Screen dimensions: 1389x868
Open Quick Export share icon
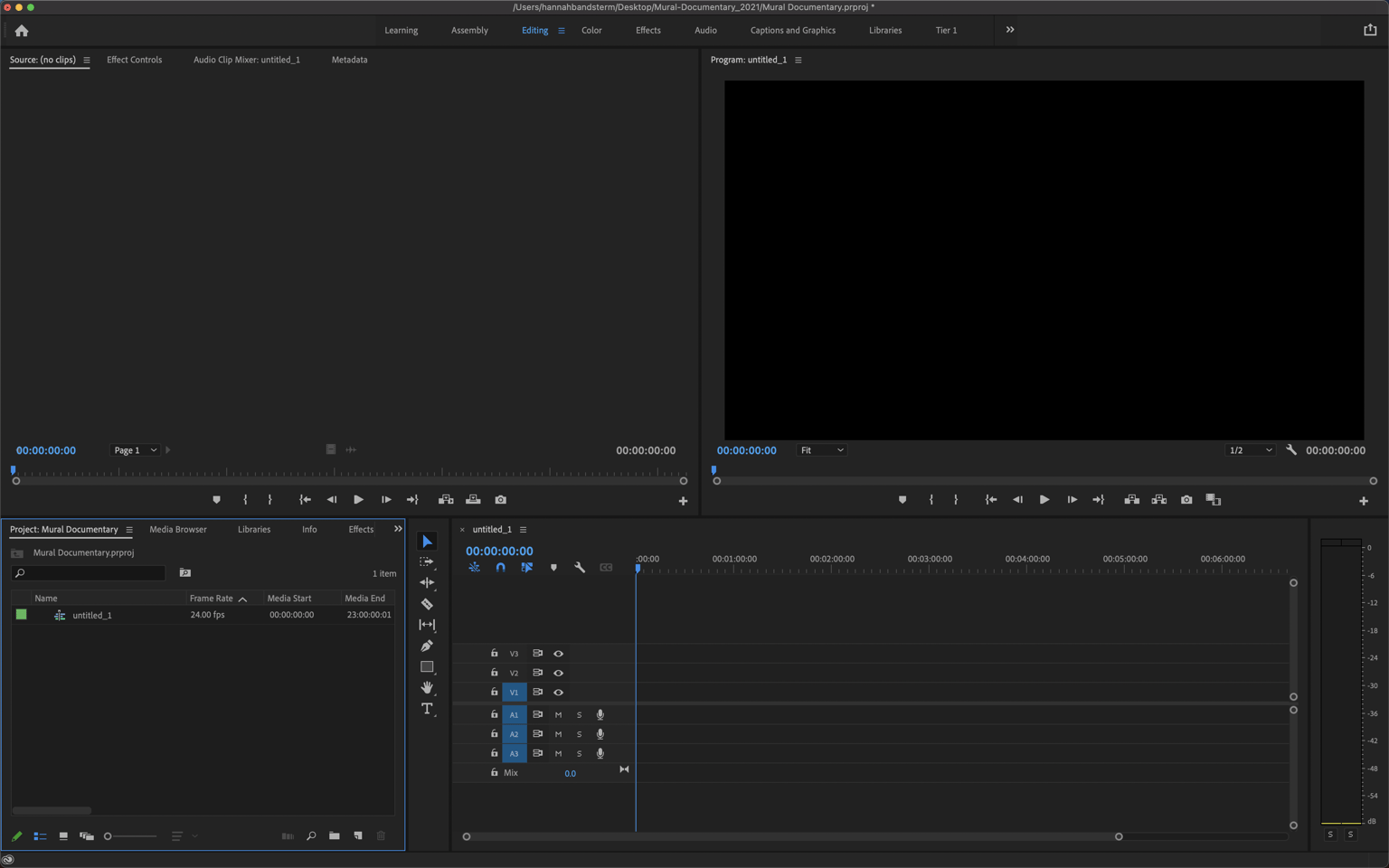pyautogui.click(x=1370, y=30)
